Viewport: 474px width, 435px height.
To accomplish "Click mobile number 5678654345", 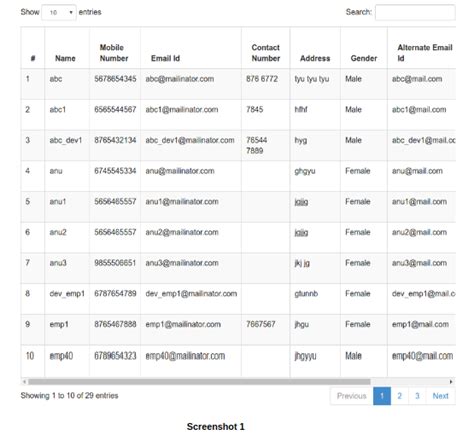I will tap(115, 79).
